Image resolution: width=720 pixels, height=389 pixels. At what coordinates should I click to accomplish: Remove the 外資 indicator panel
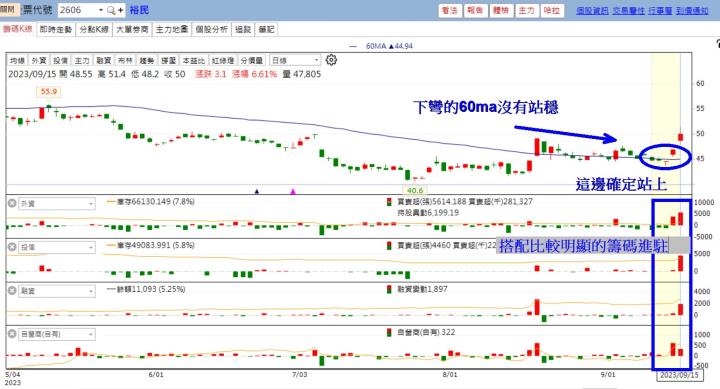point(12,203)
